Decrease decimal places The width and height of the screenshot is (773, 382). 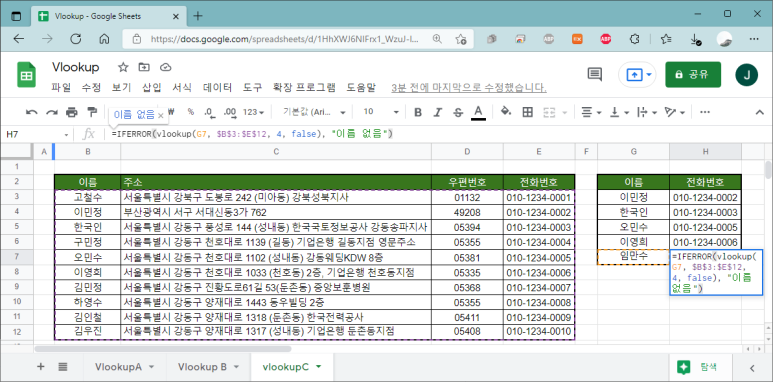(210, 112)
